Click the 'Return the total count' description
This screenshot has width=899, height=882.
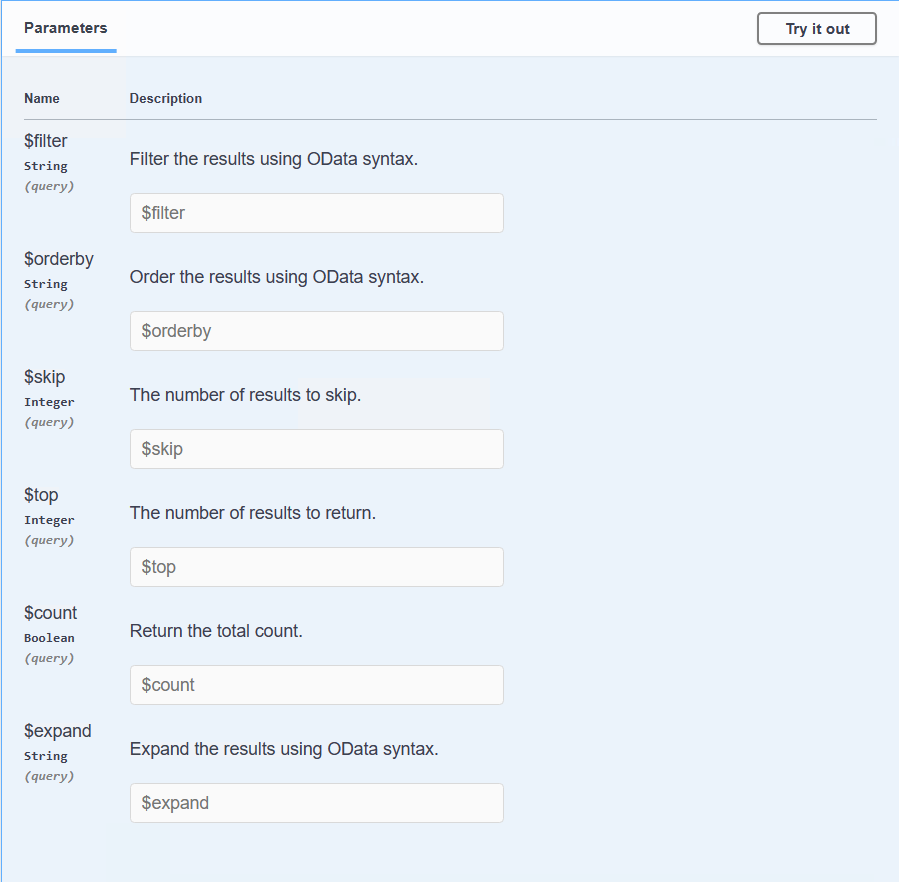(x=216, y=631)
